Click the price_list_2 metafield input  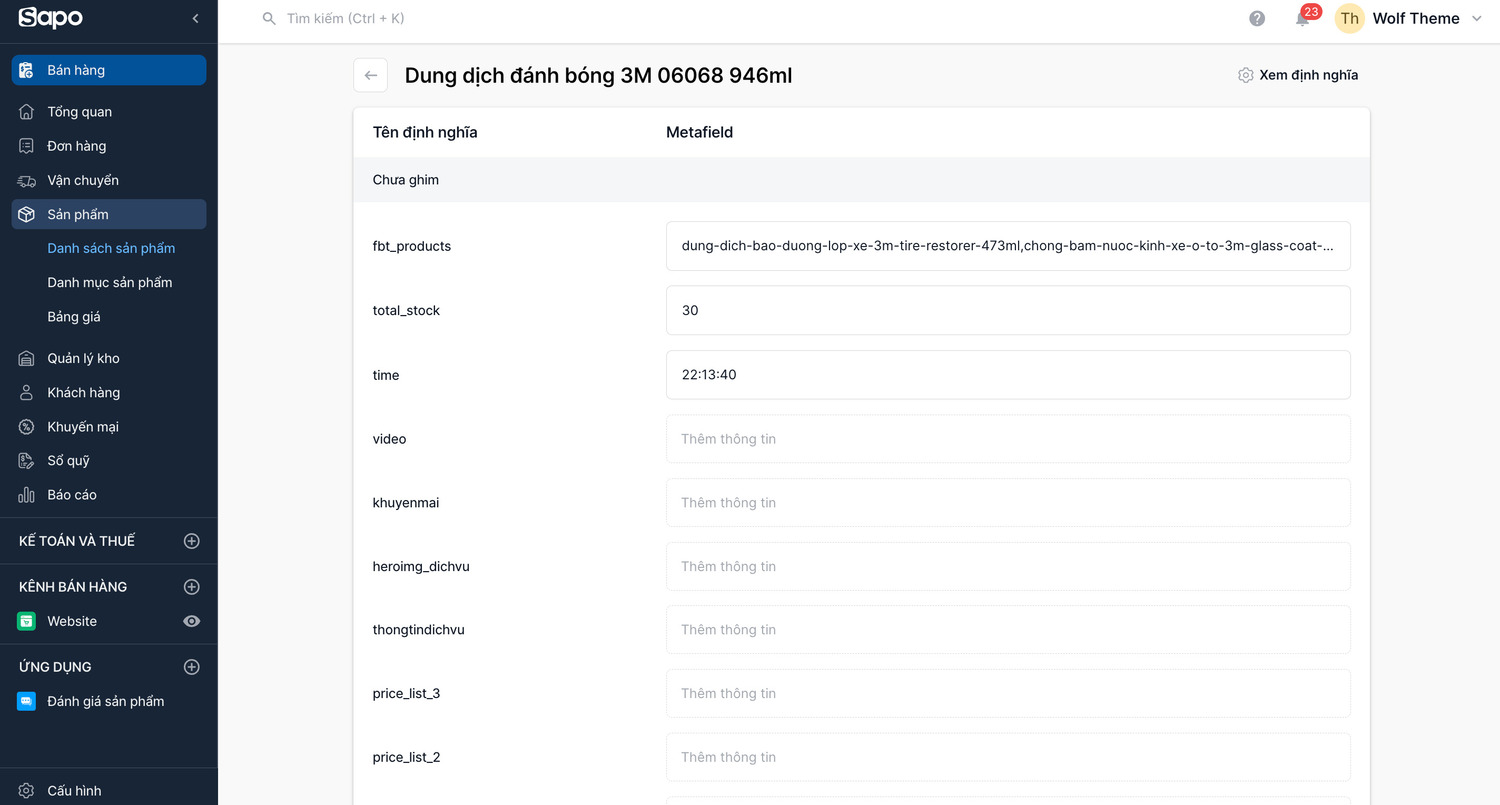pyautogui.click(x=1008, y=757)
